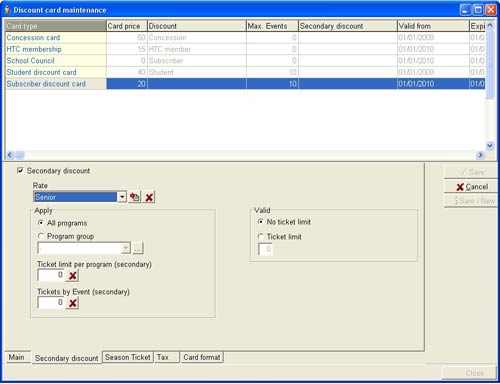Click card price 15 for HTC membership
The image size is (500, 384).
tap(127, 49)
